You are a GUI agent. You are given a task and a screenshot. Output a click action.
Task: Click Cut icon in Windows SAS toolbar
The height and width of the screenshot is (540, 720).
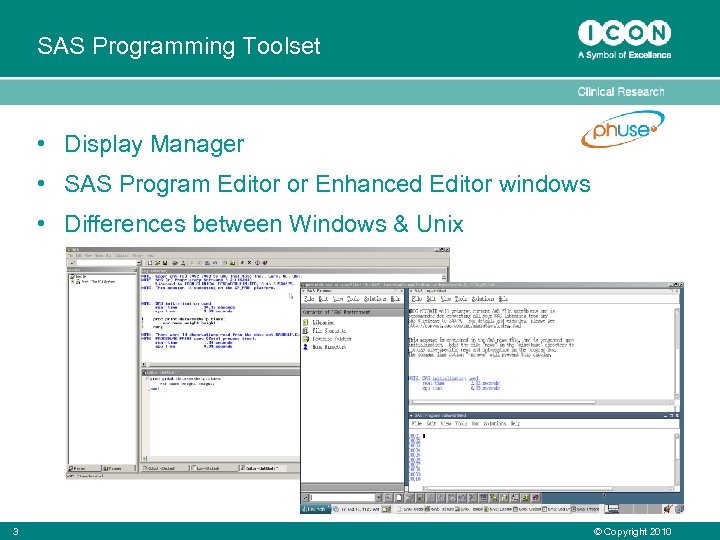(x=192, y=263)
